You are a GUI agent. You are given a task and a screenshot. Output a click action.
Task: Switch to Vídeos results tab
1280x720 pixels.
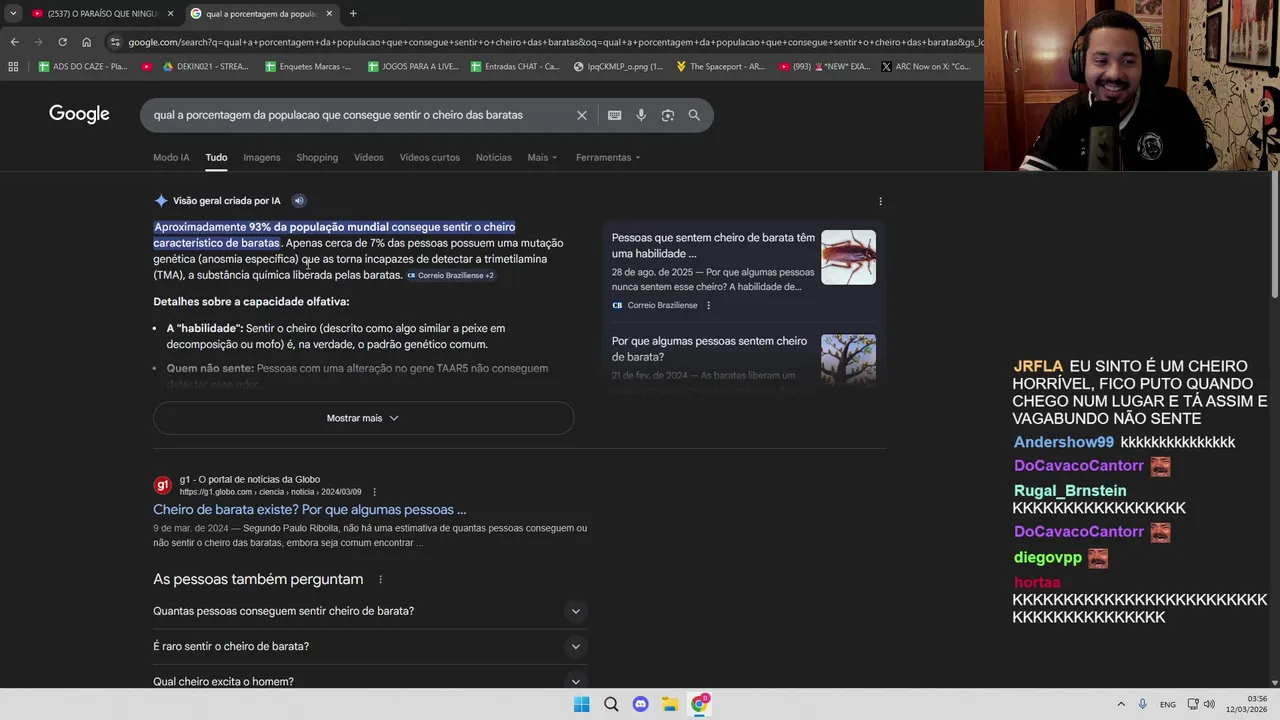(368, 157)
